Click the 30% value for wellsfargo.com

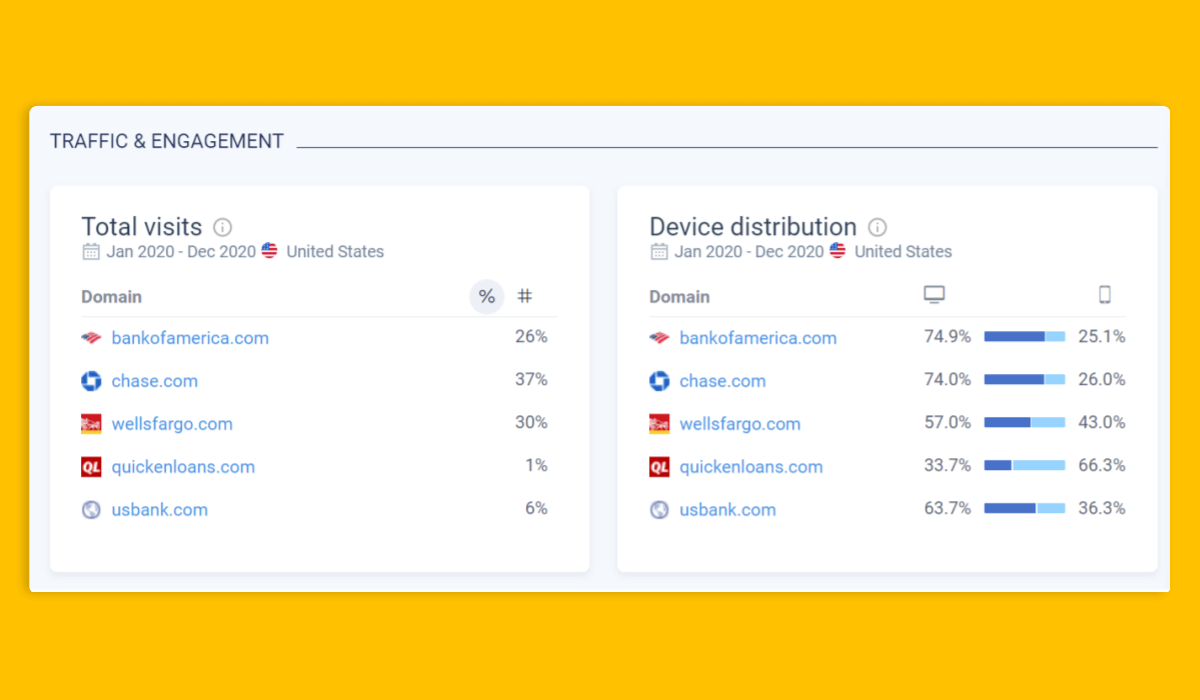click(x=531, y=423)
